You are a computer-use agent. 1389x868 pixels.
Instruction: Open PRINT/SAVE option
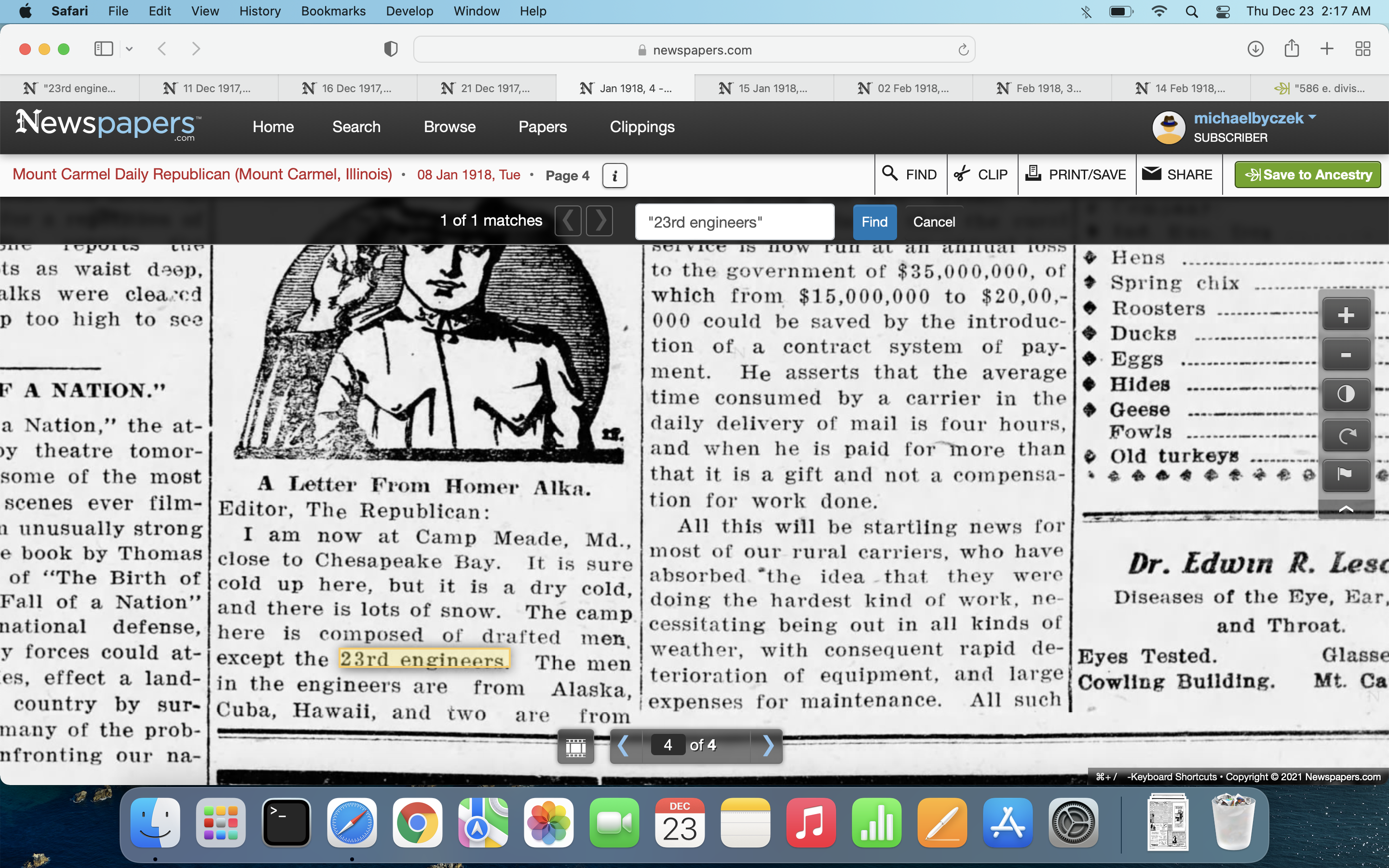[x=1076, y=175]
